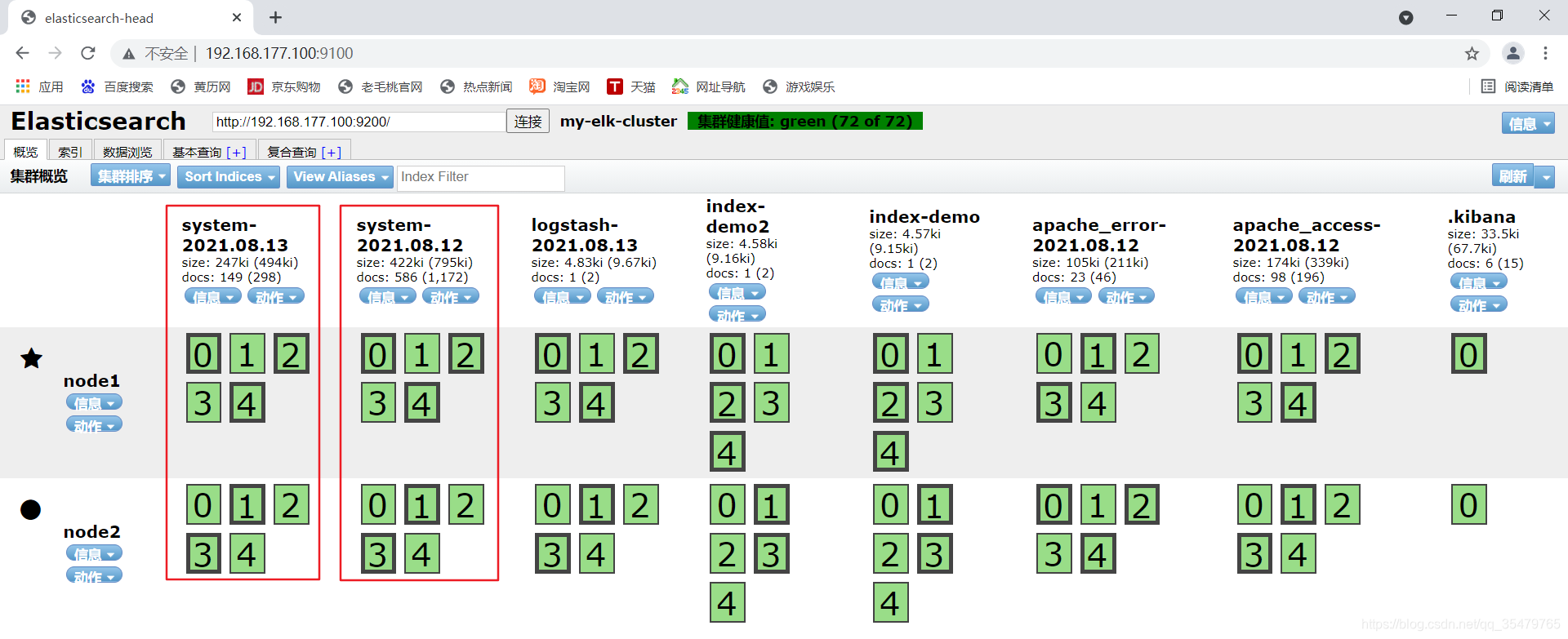Select shard 2 of index-demo on node1
Screen dimensions: 1568x639
click(x=890, y=403)
